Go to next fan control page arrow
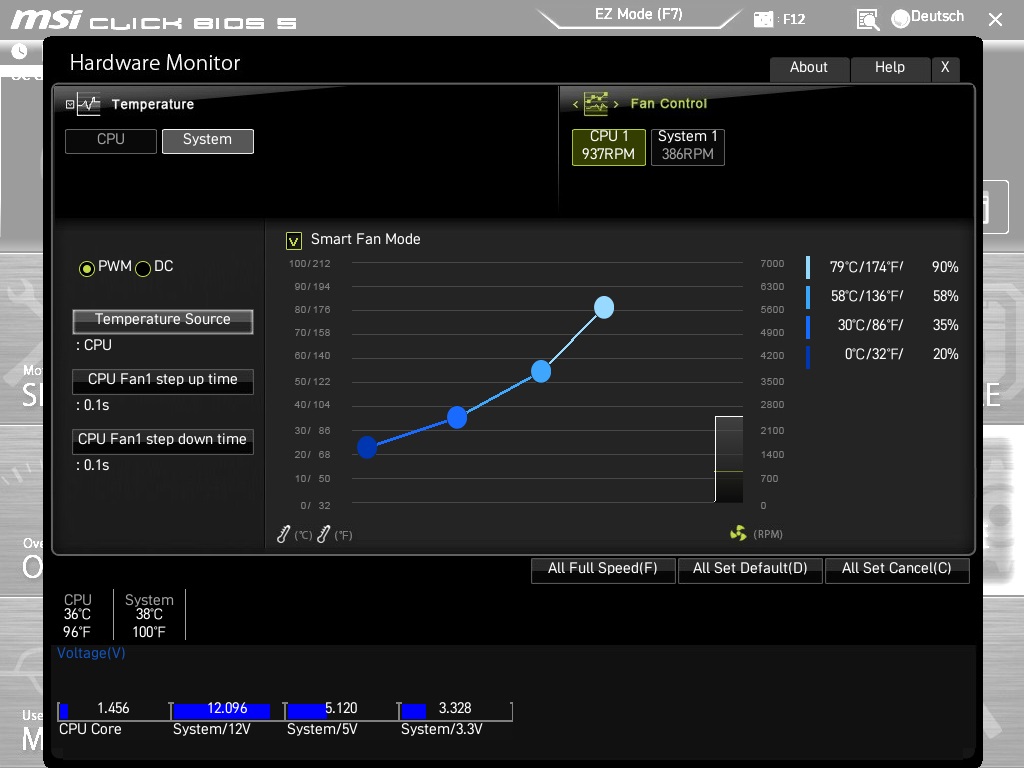This screenshot has width=1024, height=768. tap(615, 104)
